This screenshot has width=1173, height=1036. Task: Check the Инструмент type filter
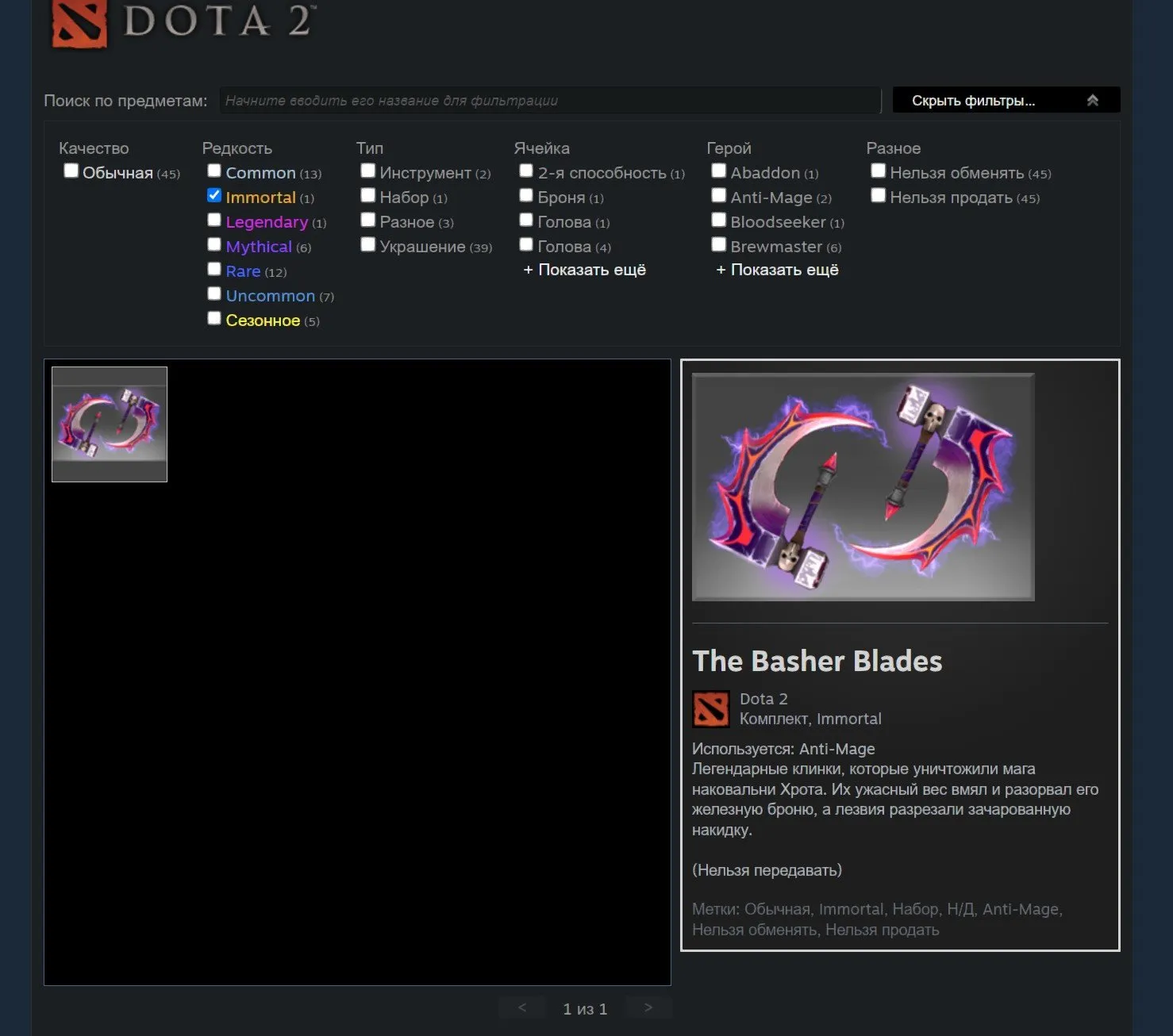[x=368, y=171]
